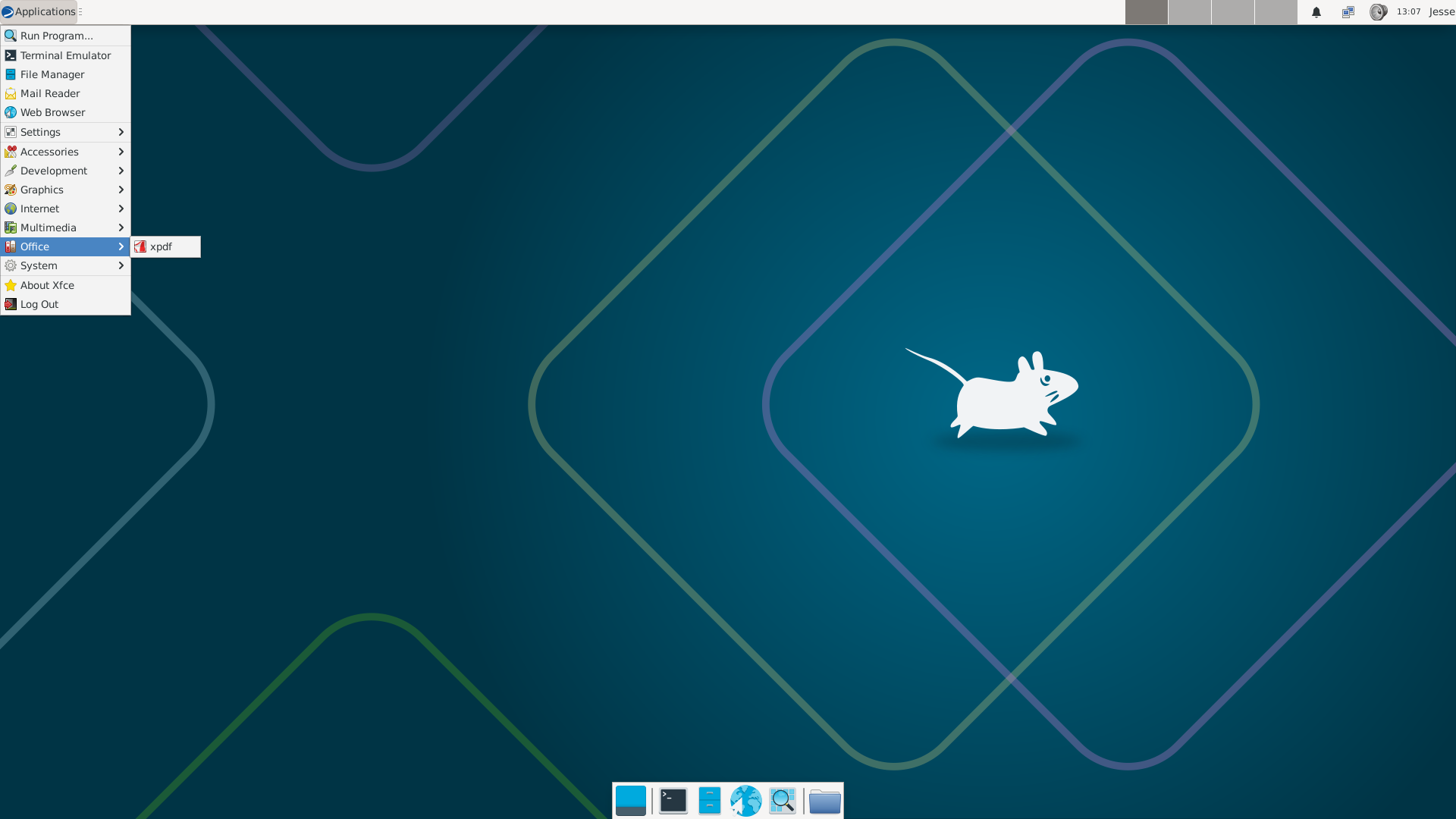Launch Mail Reader from the menu
This screenshot has width=1456, height=819.
click(65, 93)
